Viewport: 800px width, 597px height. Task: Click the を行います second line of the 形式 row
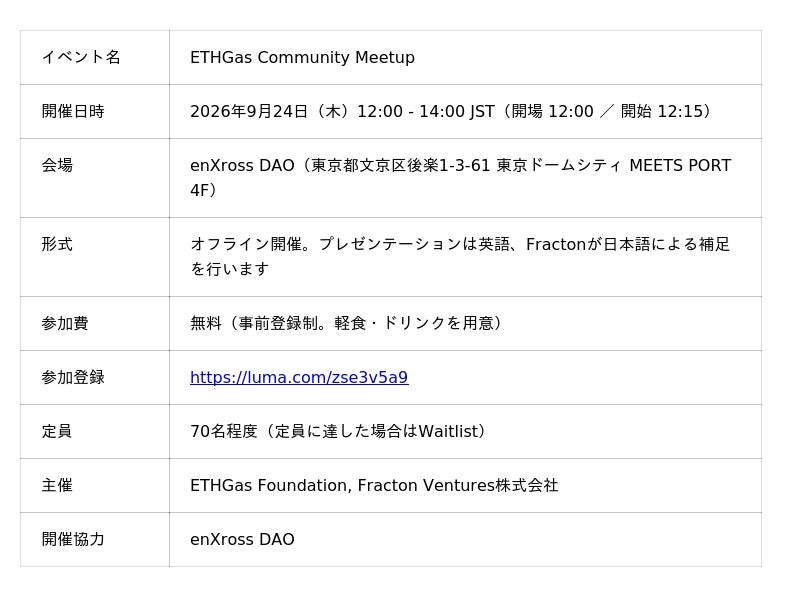coord(230,269)
